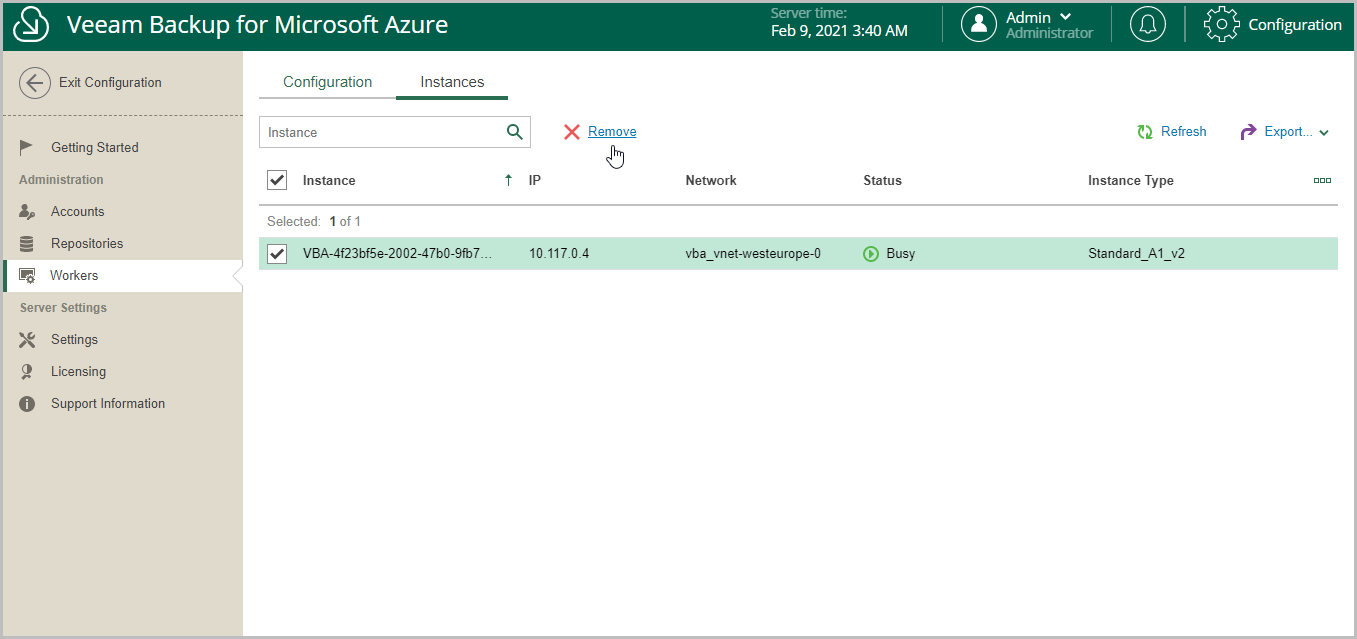Click the green Refresh arrows icon

point(1145,132)
